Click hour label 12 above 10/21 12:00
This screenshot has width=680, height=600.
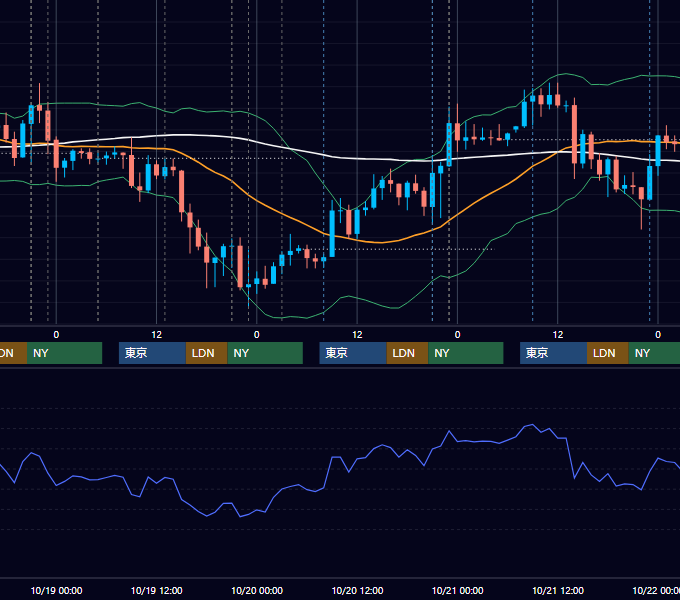[558, 335]
